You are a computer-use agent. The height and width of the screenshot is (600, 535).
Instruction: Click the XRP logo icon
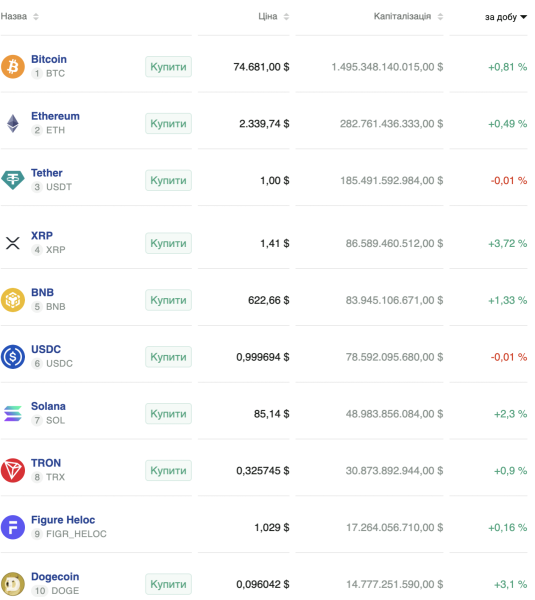[x=13, y=243]
